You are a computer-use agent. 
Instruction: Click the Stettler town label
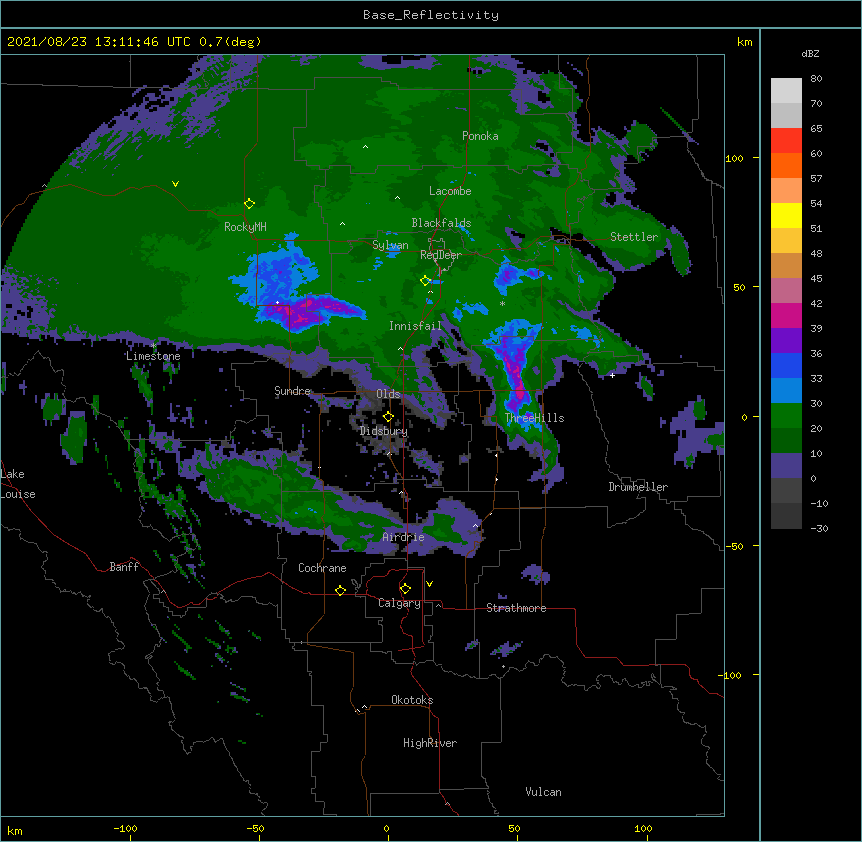(x=634, y=237)
